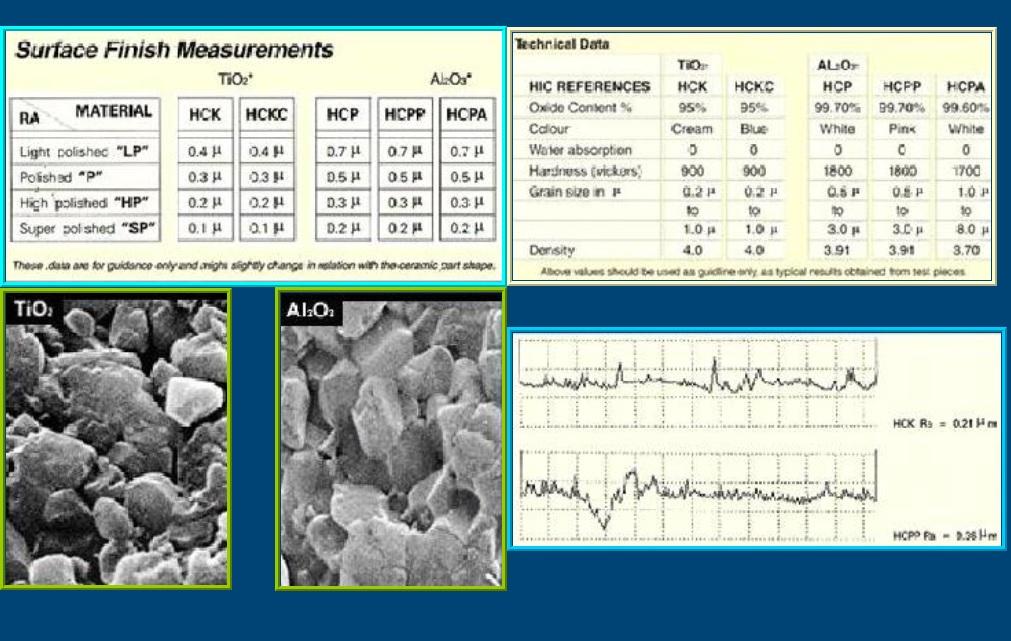The height and width of the screenshot is (641, 1011).
Task: Select the Density row label
Action: (551, 249)
